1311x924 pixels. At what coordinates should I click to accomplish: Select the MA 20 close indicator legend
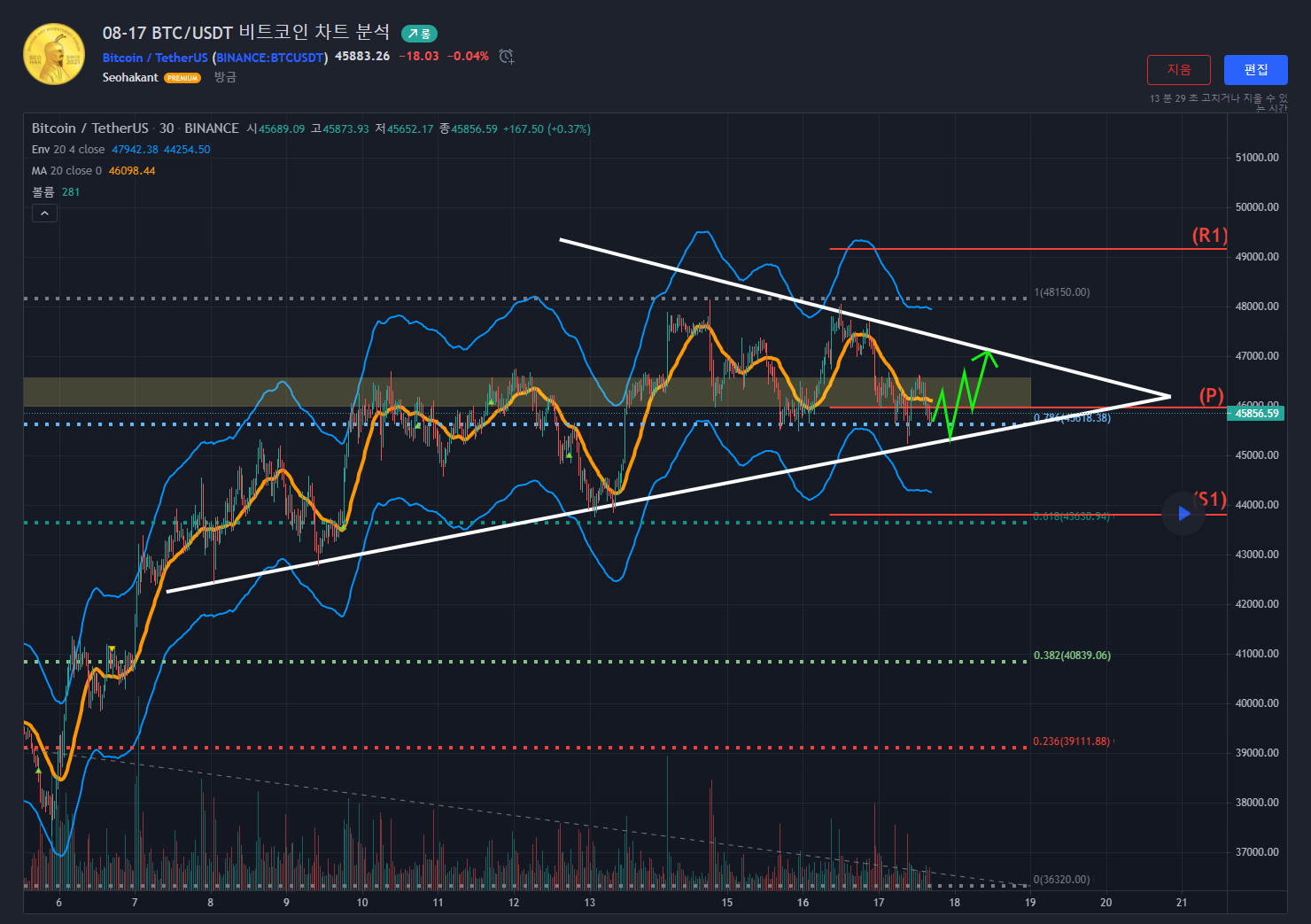tap(66, 171)
